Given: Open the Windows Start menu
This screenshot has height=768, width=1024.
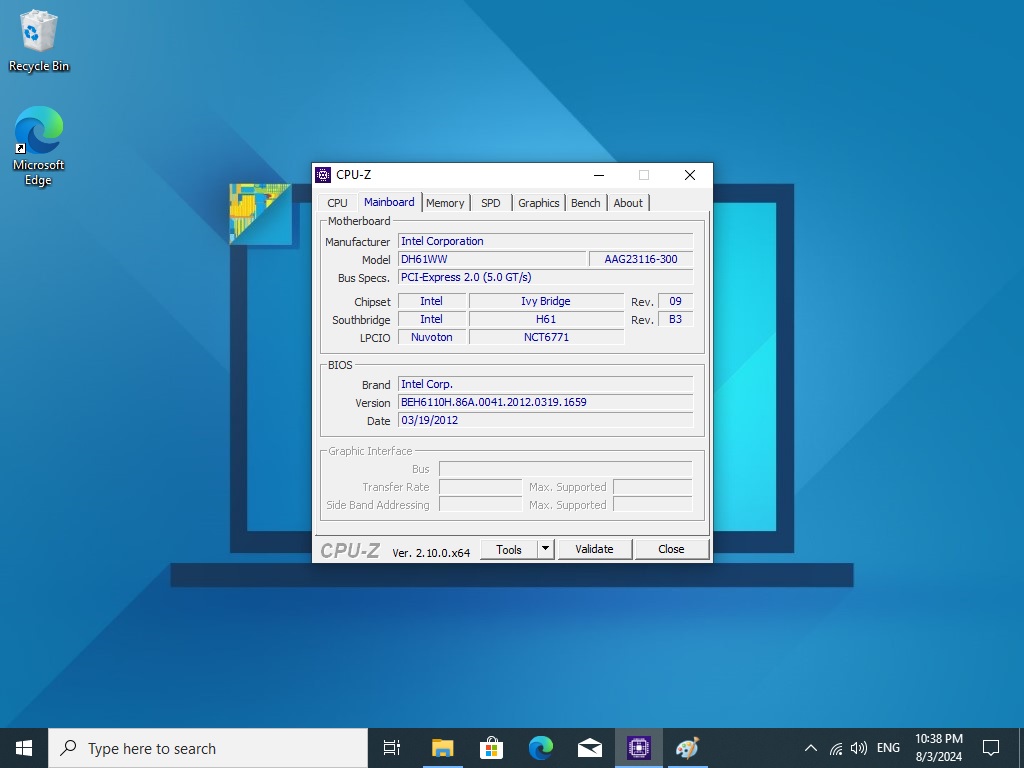Looking at the screenshot, I should tap(24, 748).
